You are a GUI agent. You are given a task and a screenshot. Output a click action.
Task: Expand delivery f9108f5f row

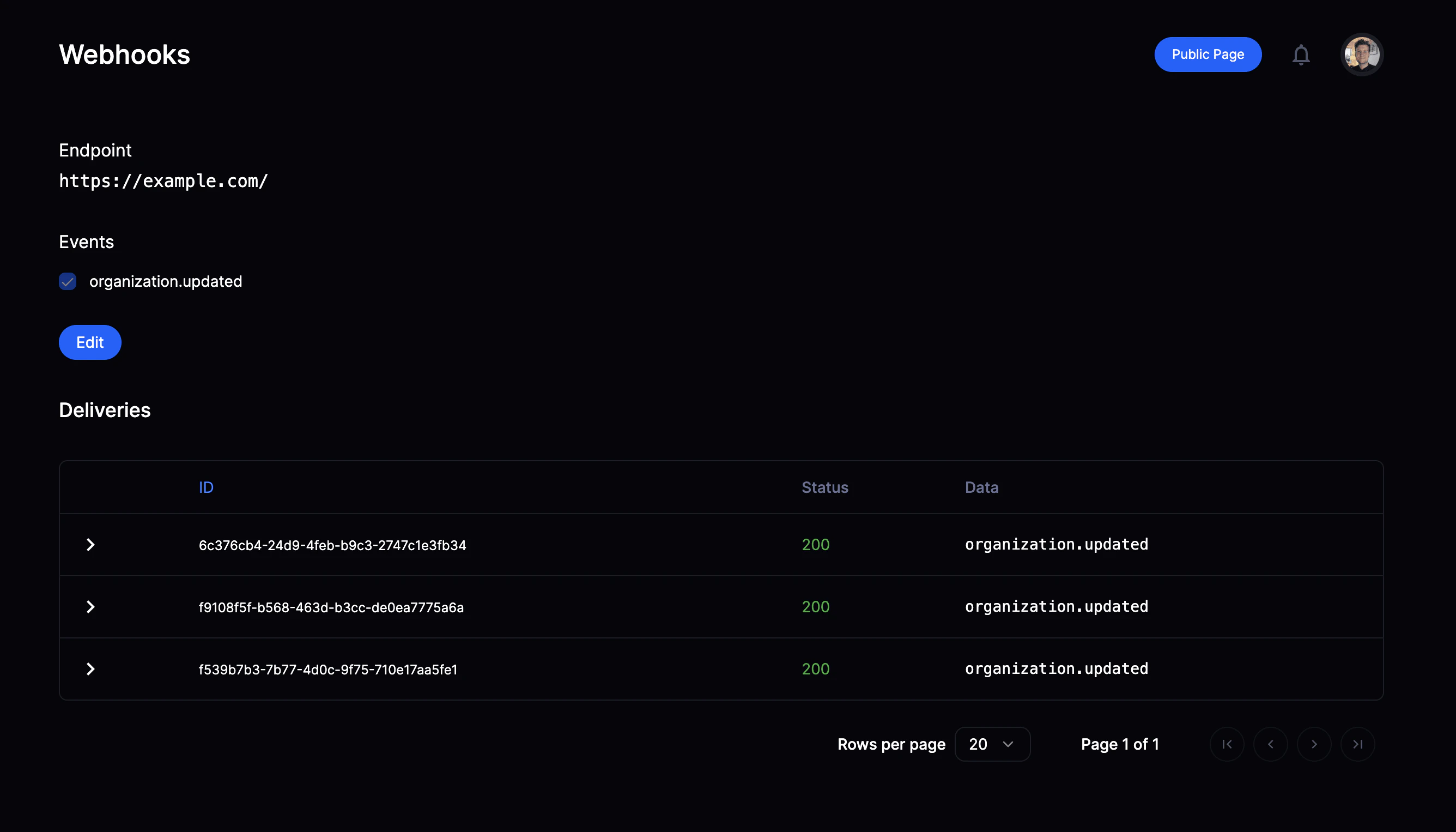pyautogui.click(x=90, y=607)
